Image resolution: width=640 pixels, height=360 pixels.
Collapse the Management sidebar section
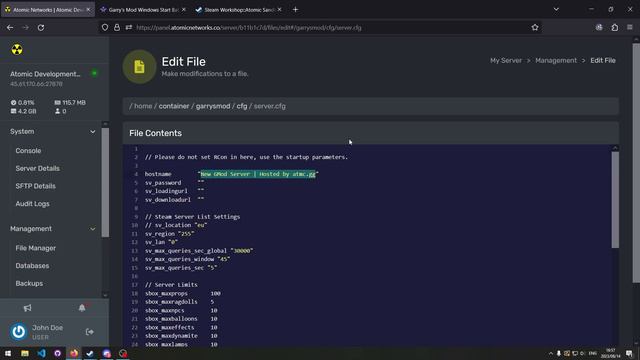click(93, 229)
